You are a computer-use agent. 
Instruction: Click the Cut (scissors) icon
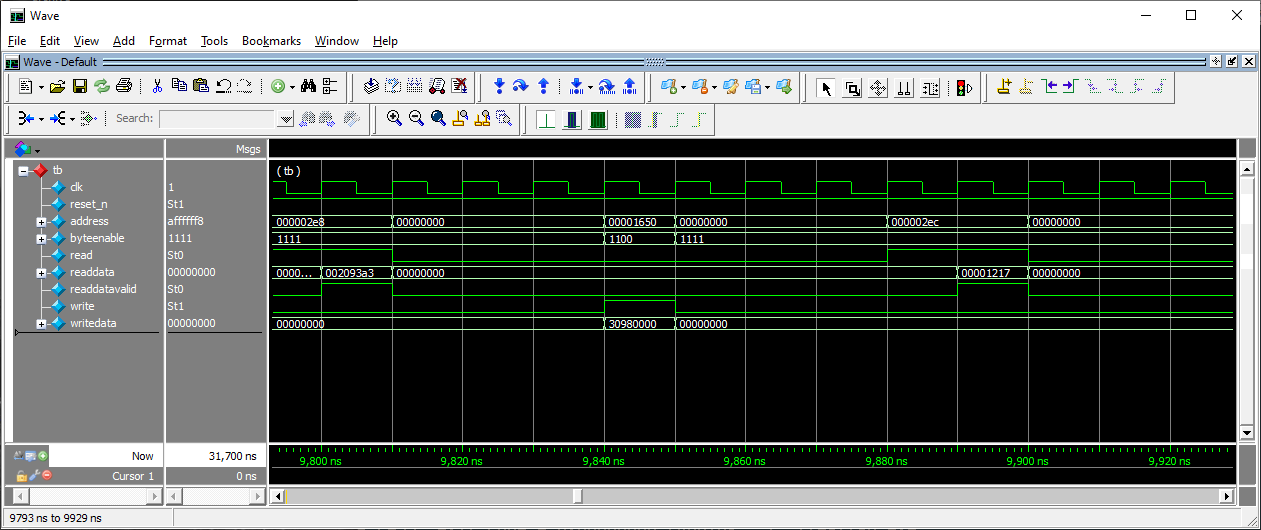[x=158, y=87]
